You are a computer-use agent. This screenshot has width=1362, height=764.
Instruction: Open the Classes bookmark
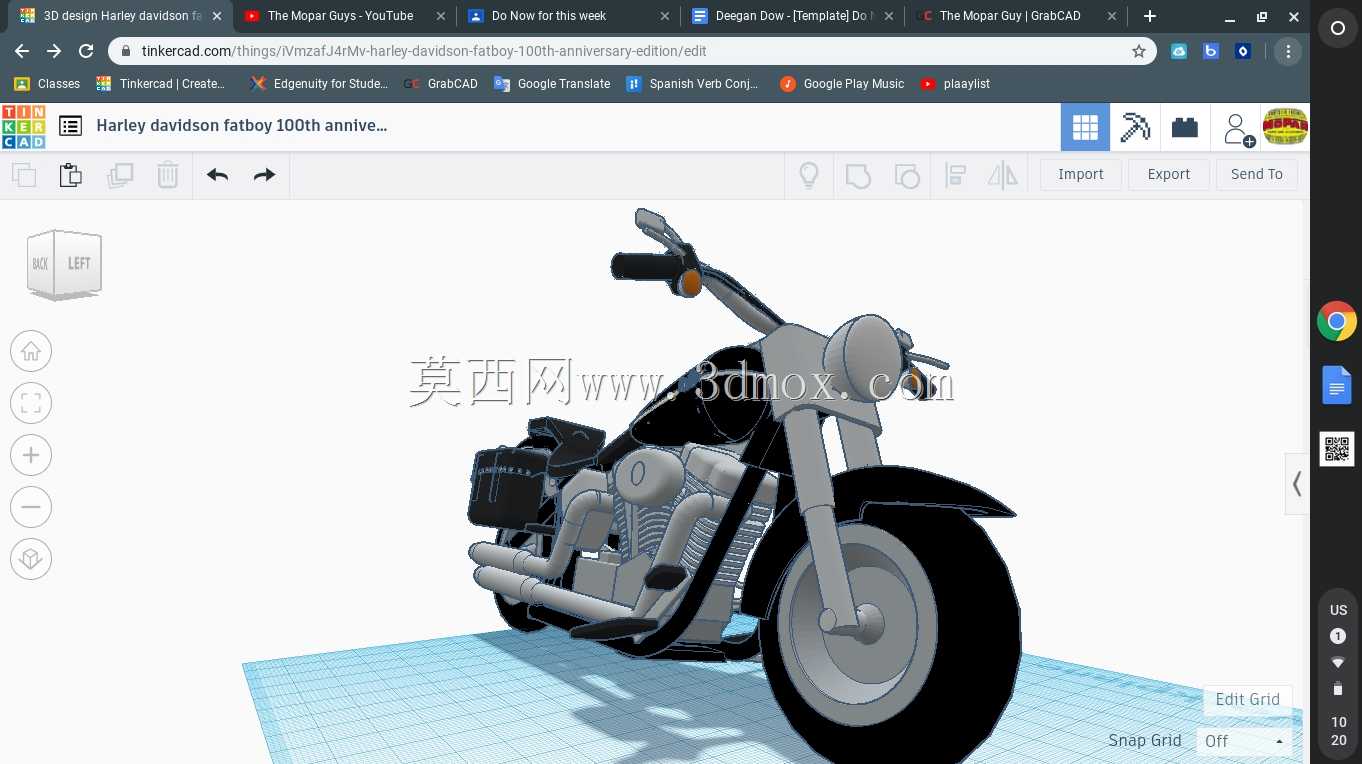(47, 84)
